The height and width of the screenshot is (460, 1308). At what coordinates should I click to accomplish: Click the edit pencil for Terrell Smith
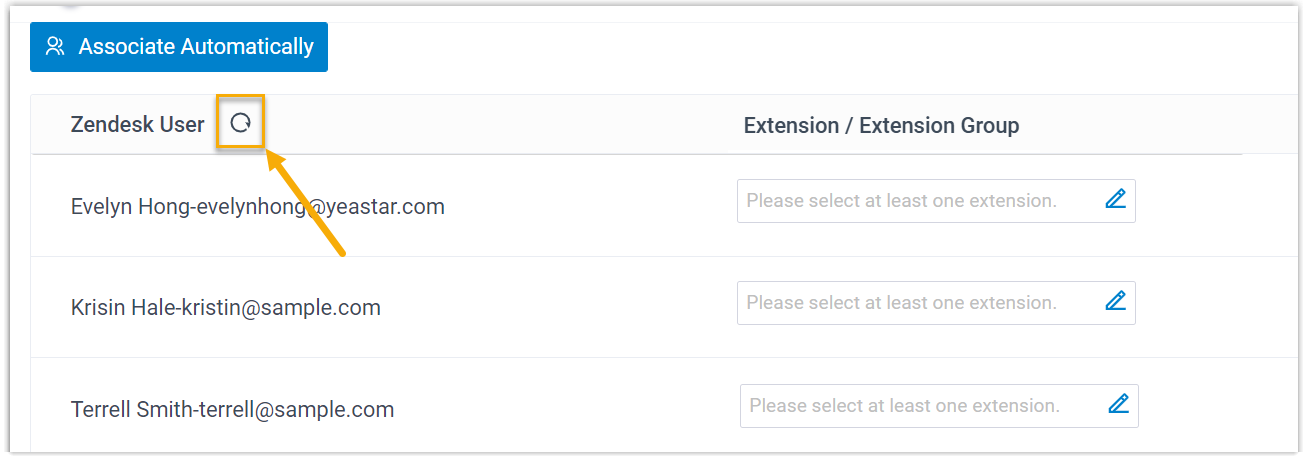tap(1118, 404)
